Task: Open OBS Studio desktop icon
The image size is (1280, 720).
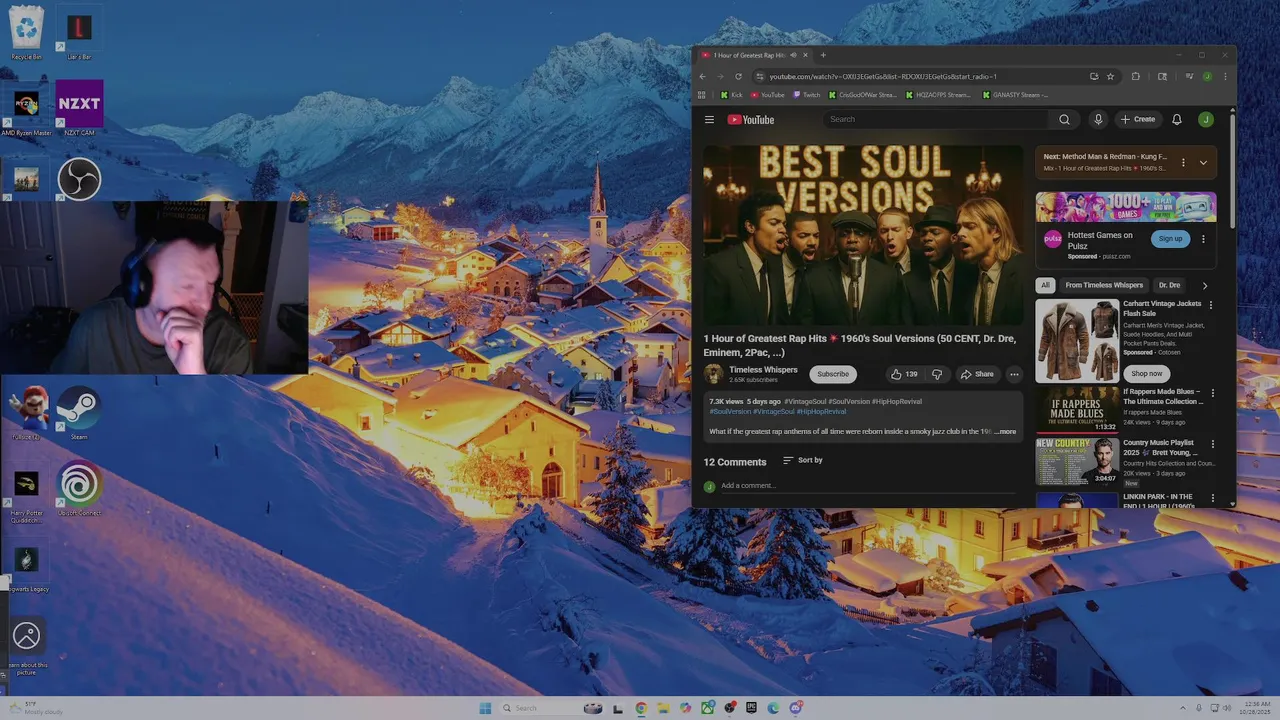Action: (x=79, y=180)
